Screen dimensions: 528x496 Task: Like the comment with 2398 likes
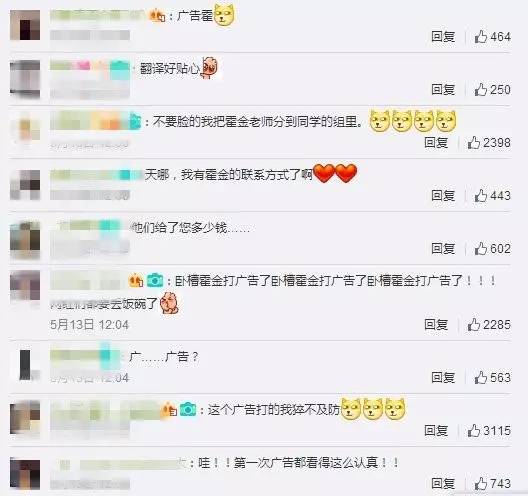click(x=473, y=143)
